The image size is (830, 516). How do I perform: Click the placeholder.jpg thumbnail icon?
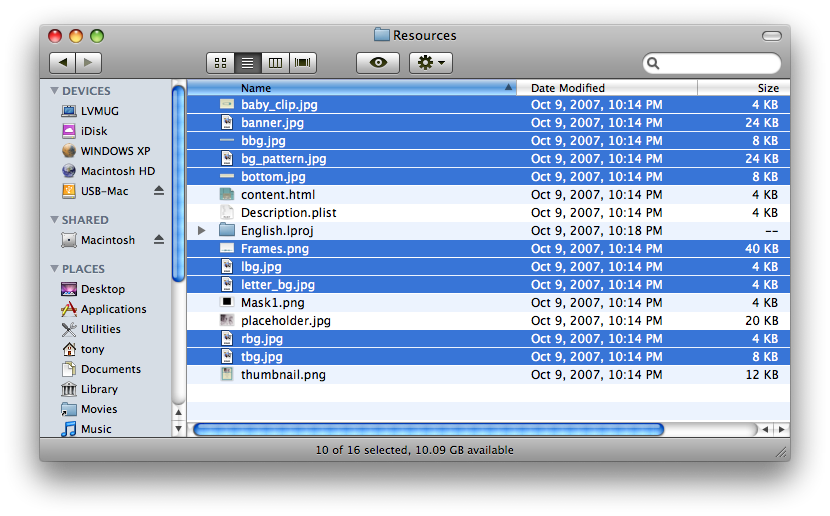[x=227, y=320]
